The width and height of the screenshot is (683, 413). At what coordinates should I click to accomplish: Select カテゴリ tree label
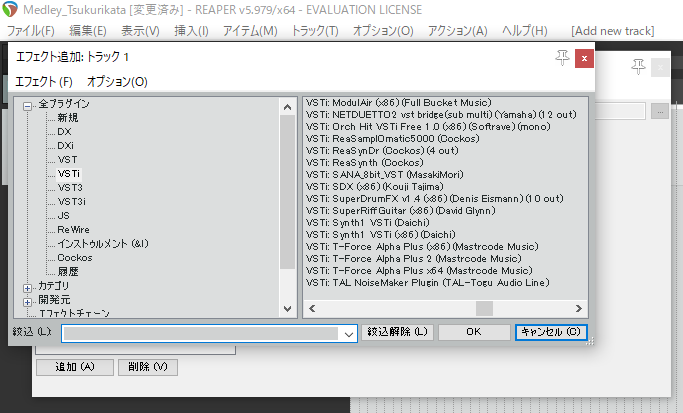pos(54,286)
